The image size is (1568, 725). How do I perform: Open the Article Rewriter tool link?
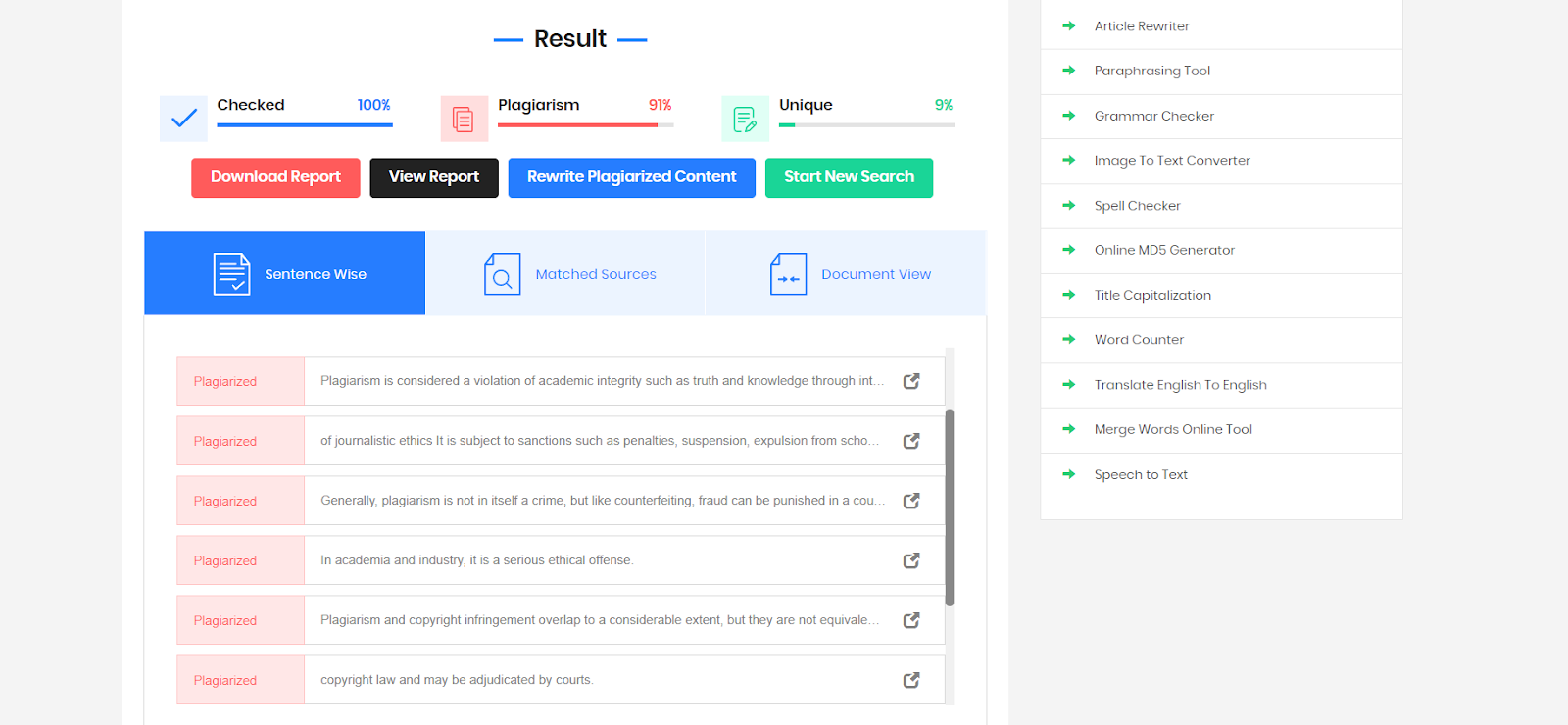point(1142,26)
